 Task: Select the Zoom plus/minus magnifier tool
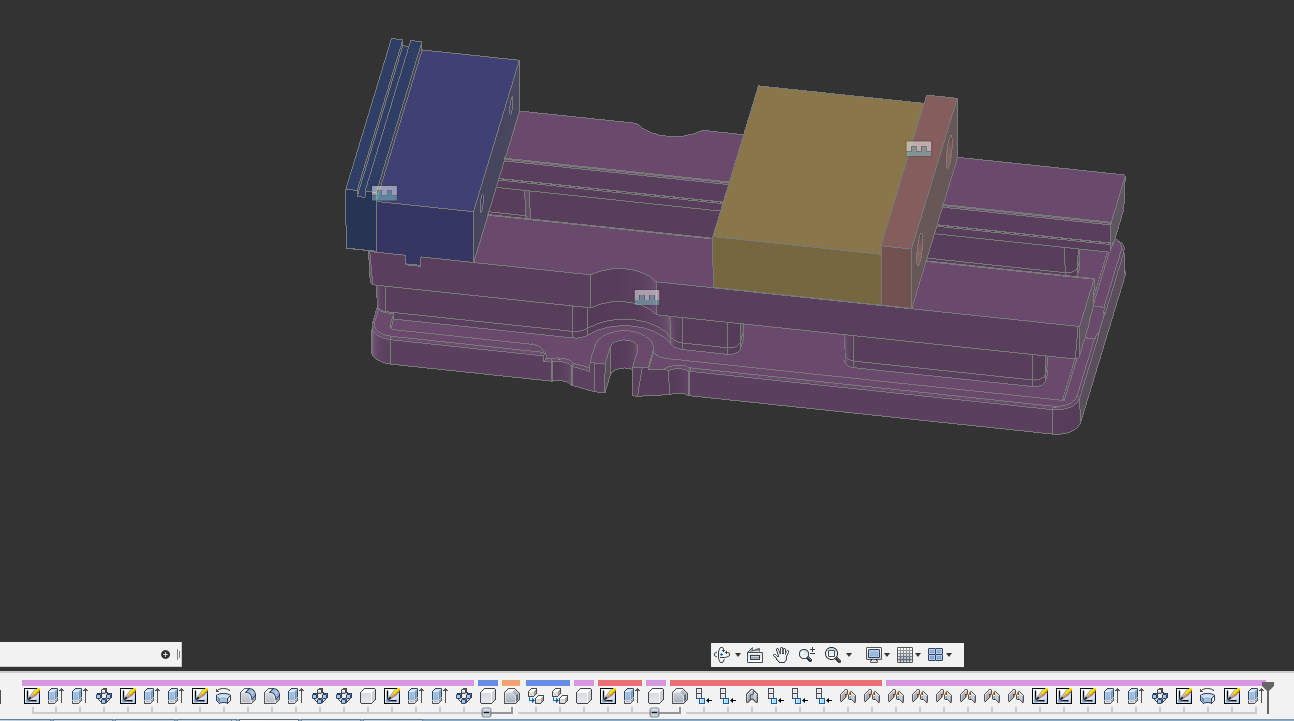point(807,655)
